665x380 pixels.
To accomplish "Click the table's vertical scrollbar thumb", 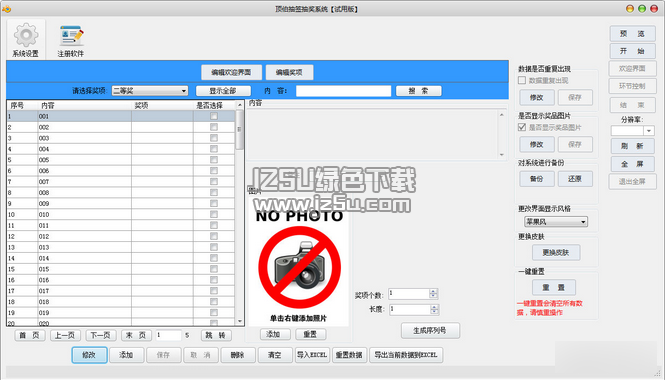I will click(x=240, y=129).
